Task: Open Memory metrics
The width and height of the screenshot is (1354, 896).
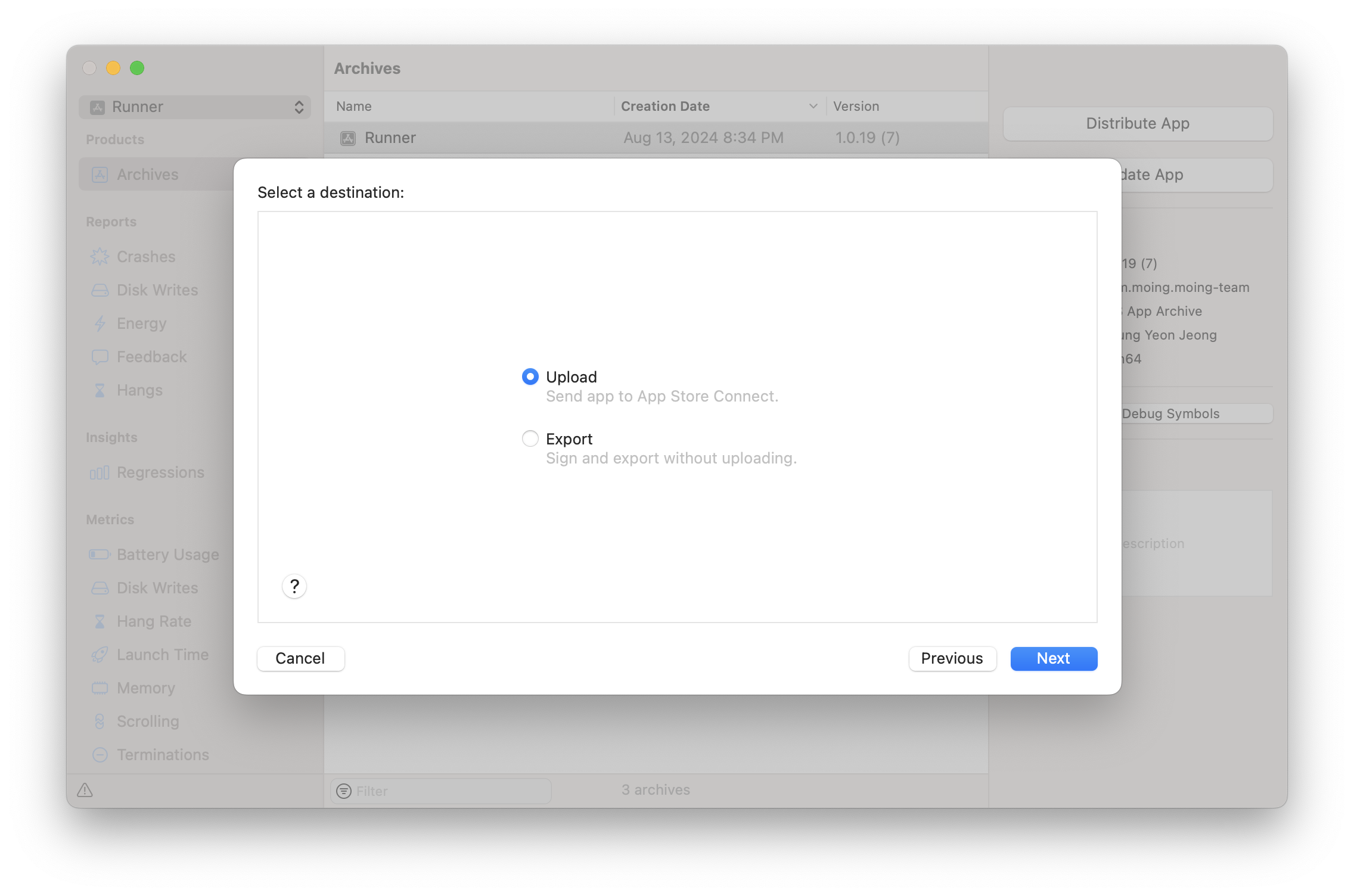Action: point(146,688)
